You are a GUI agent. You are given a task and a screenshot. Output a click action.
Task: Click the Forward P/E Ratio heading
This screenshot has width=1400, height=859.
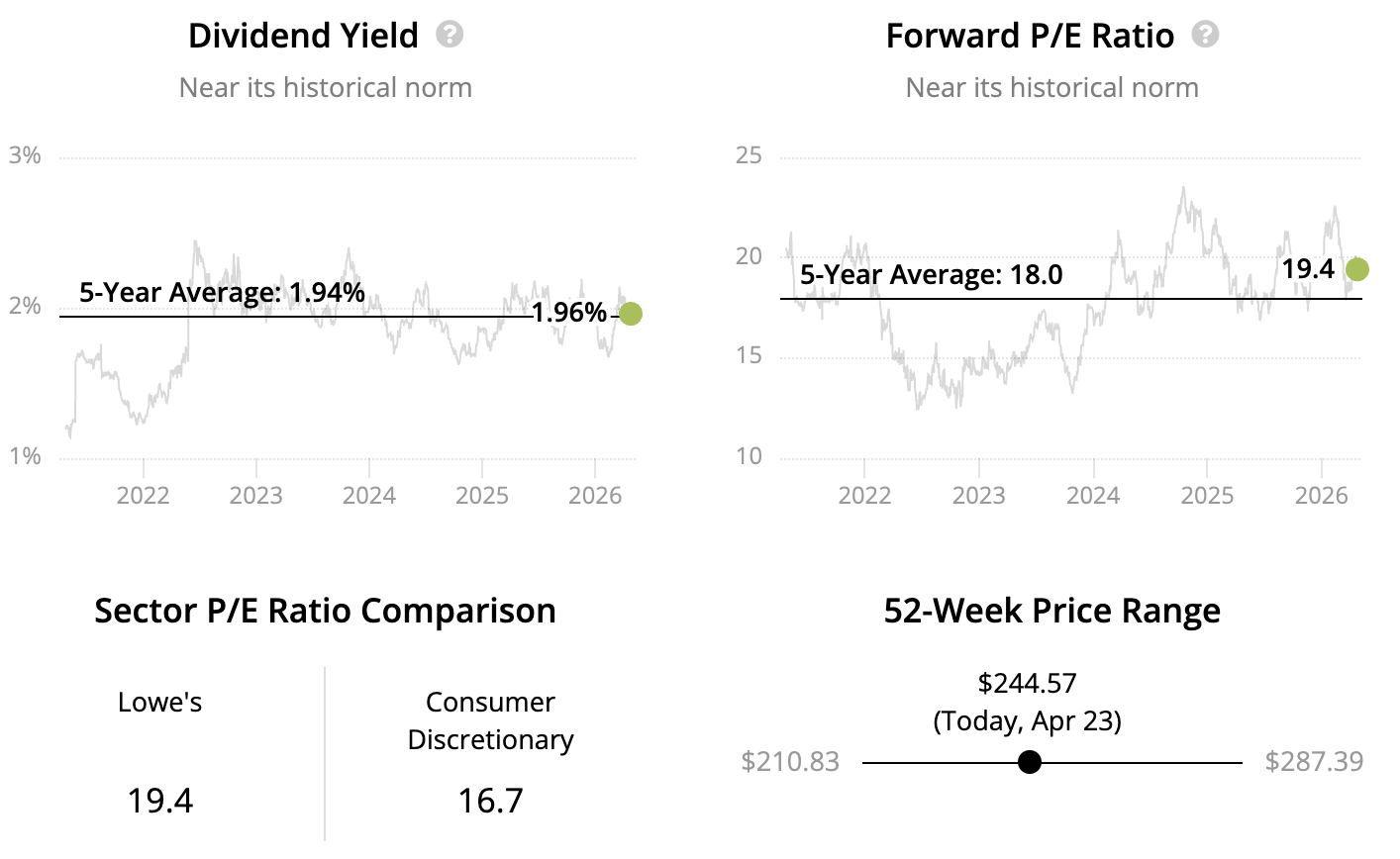click(x=1030, y=37)
